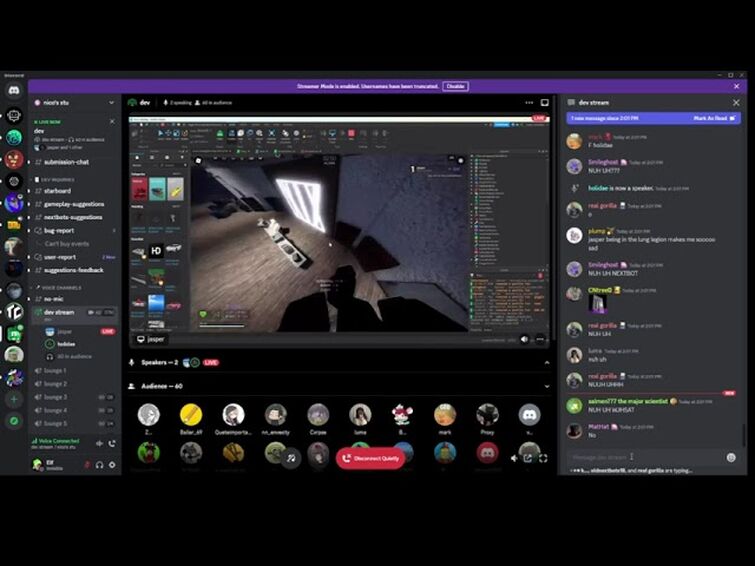The width and height of the screenshot is (755, 566).
Task: Join lounge 5 voice channel
Action: point(74,423)
